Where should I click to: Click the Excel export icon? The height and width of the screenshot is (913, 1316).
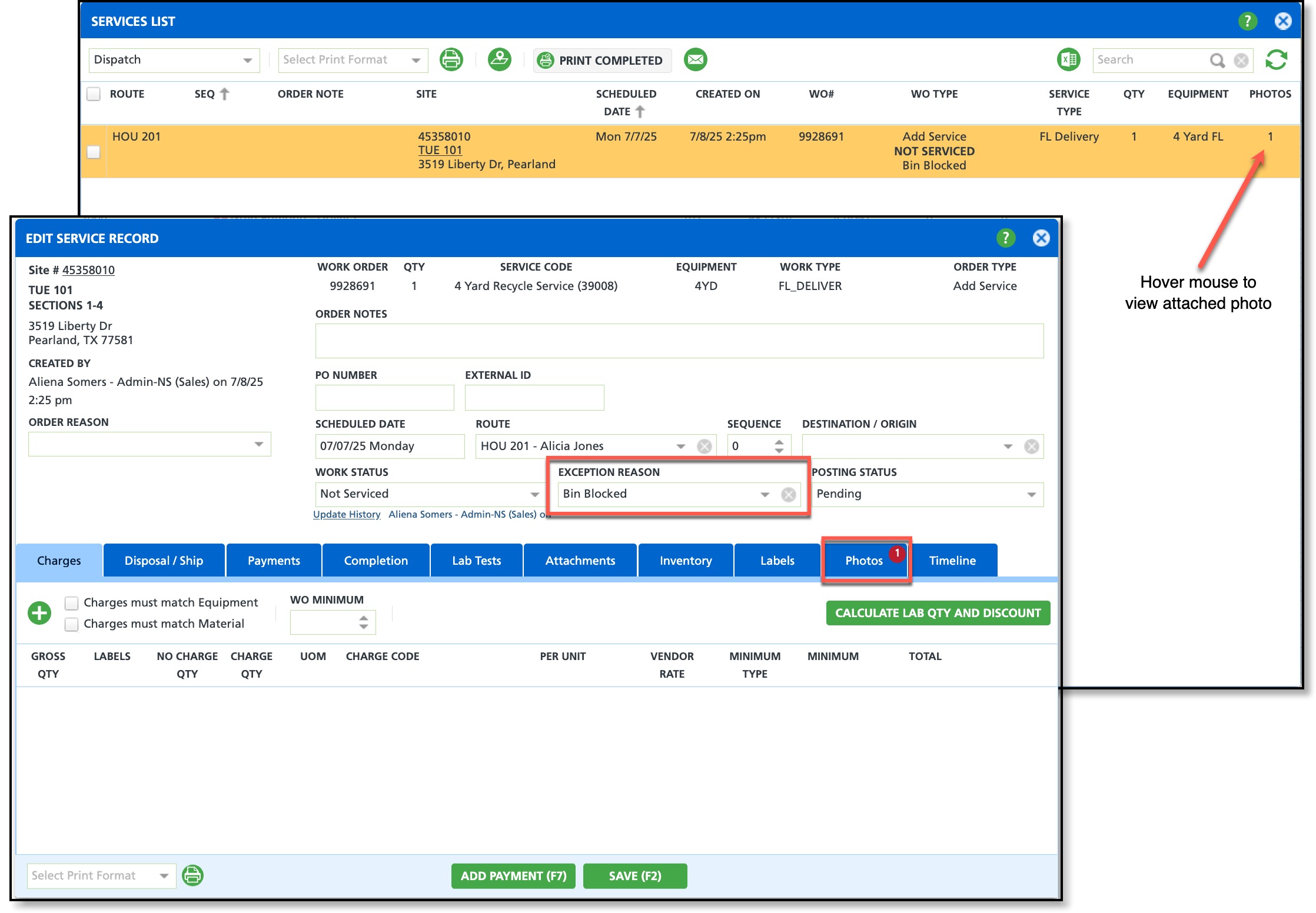coord(1068,60)
